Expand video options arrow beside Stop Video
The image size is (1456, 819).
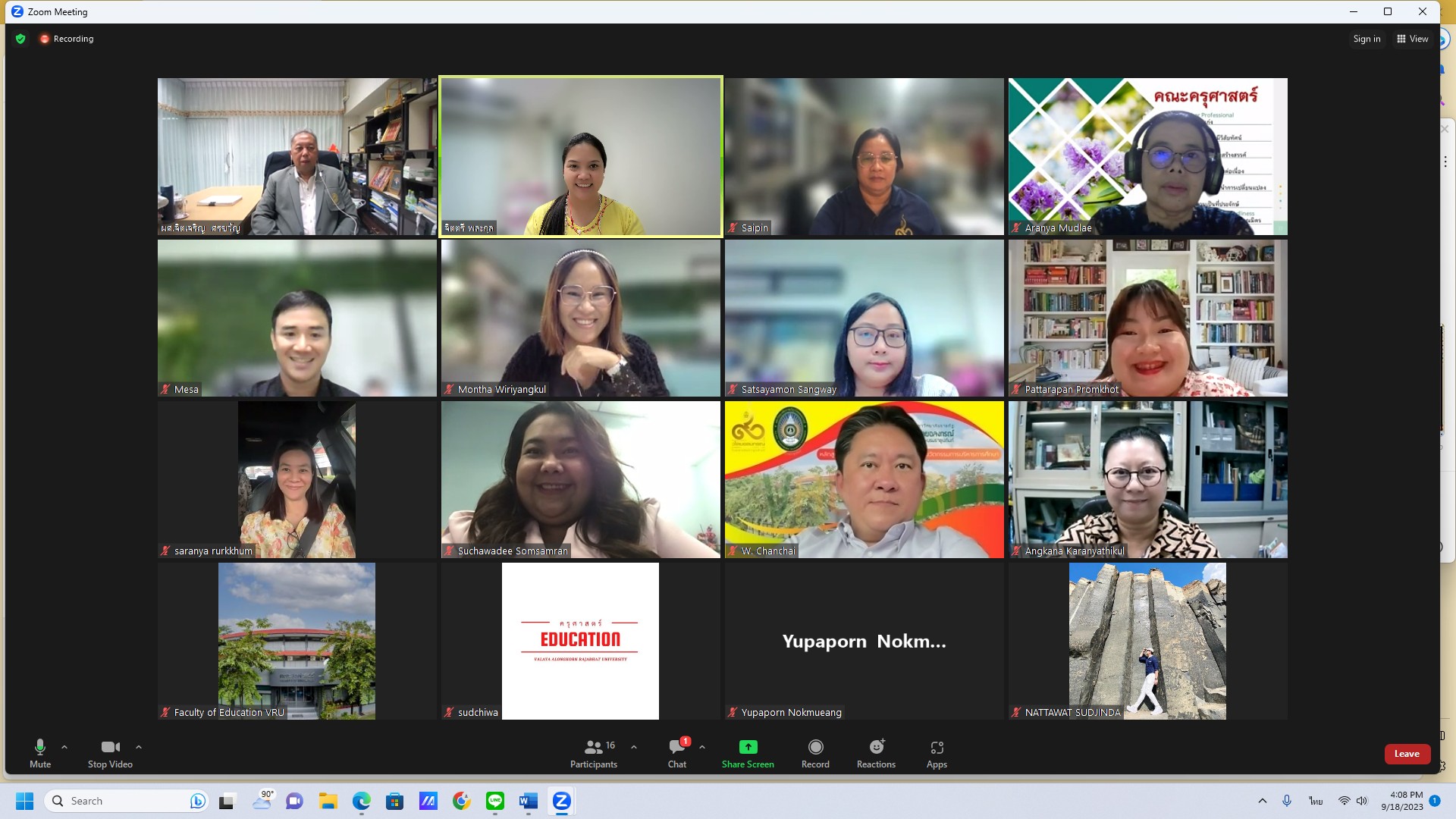[139, 747]
